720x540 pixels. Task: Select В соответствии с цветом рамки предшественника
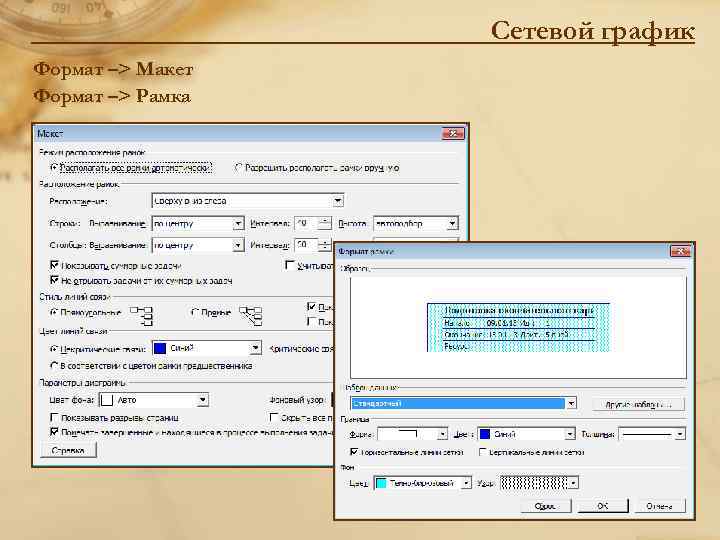[151, 366]
